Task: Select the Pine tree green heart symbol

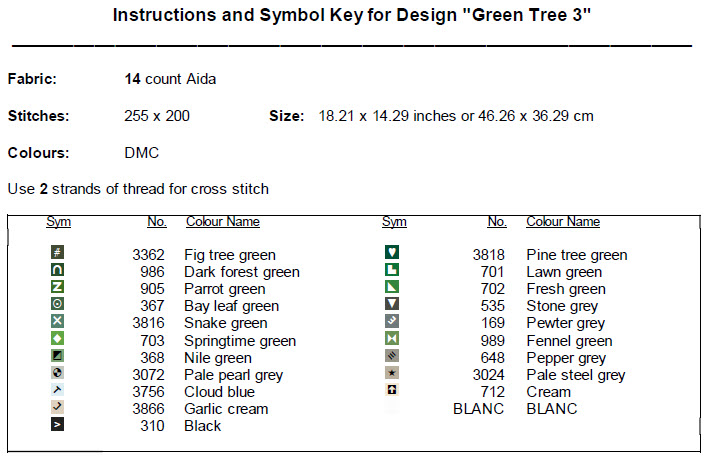Action: [x=392, y=254]
